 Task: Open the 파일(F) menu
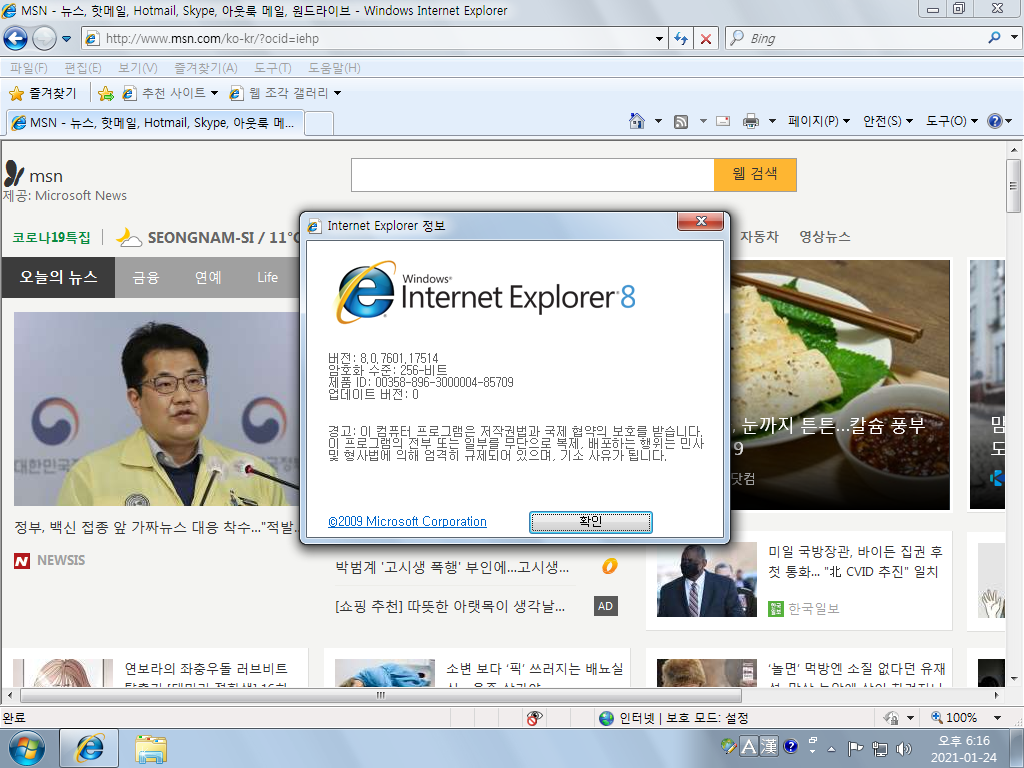(x=29, y=68)
